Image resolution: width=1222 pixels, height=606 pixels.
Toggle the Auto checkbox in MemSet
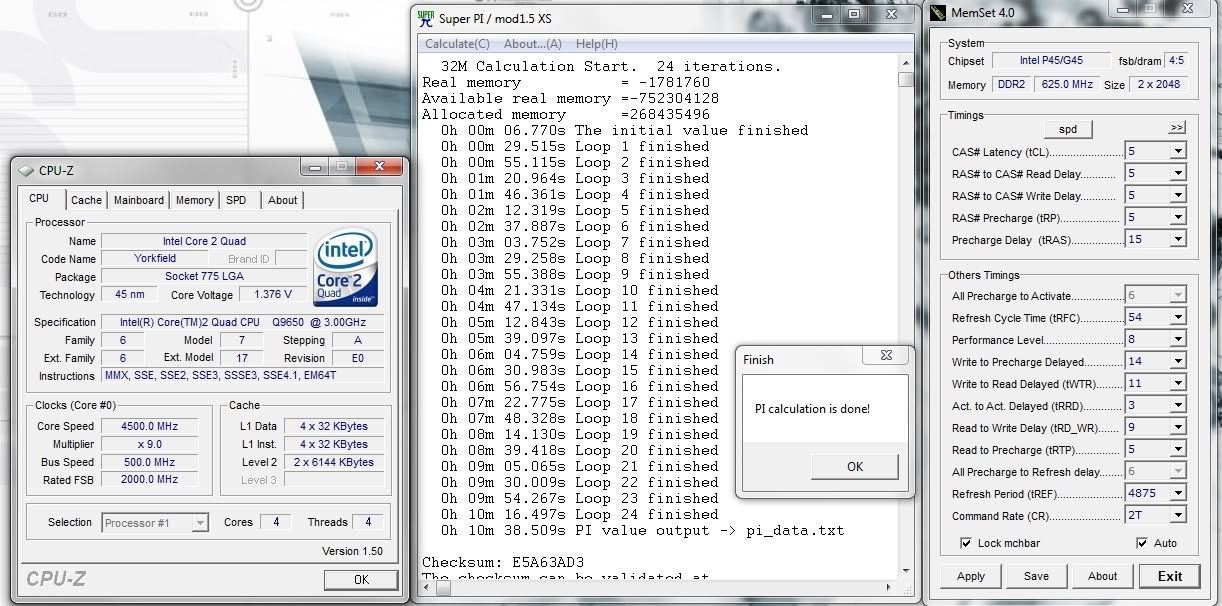pos(1142,543)
